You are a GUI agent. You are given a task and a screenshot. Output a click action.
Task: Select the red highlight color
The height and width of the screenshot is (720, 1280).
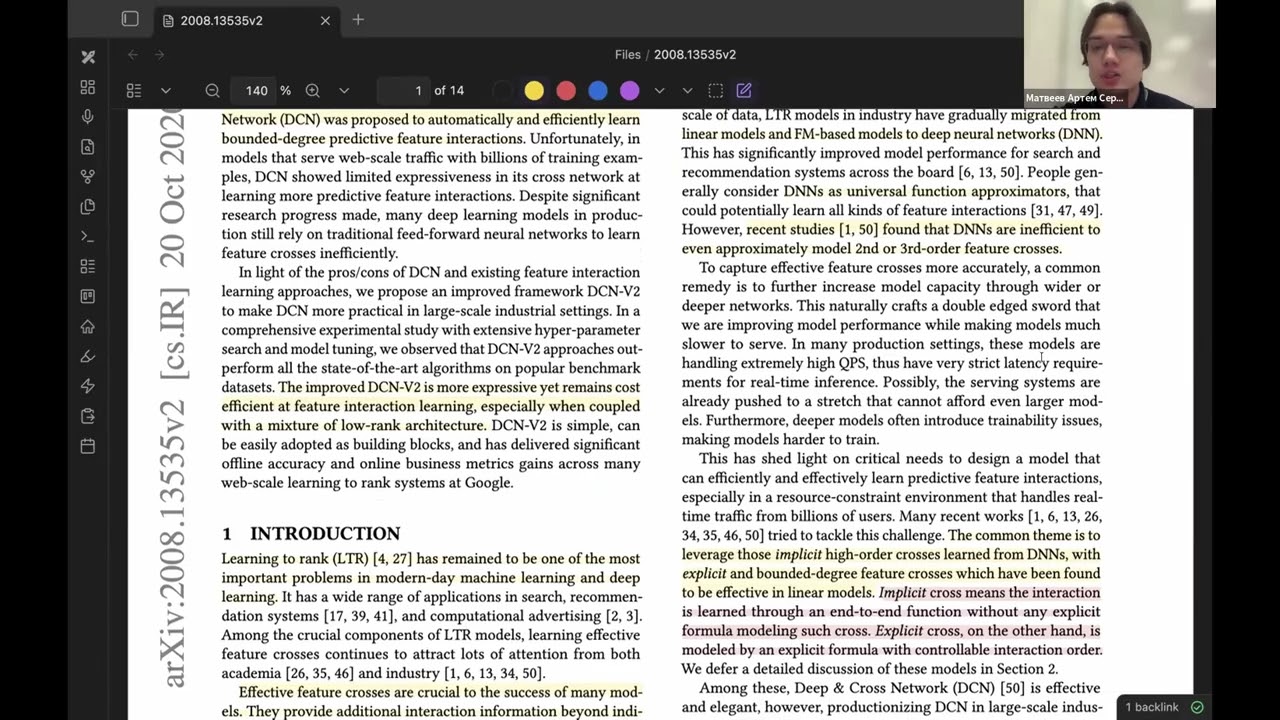566,91
